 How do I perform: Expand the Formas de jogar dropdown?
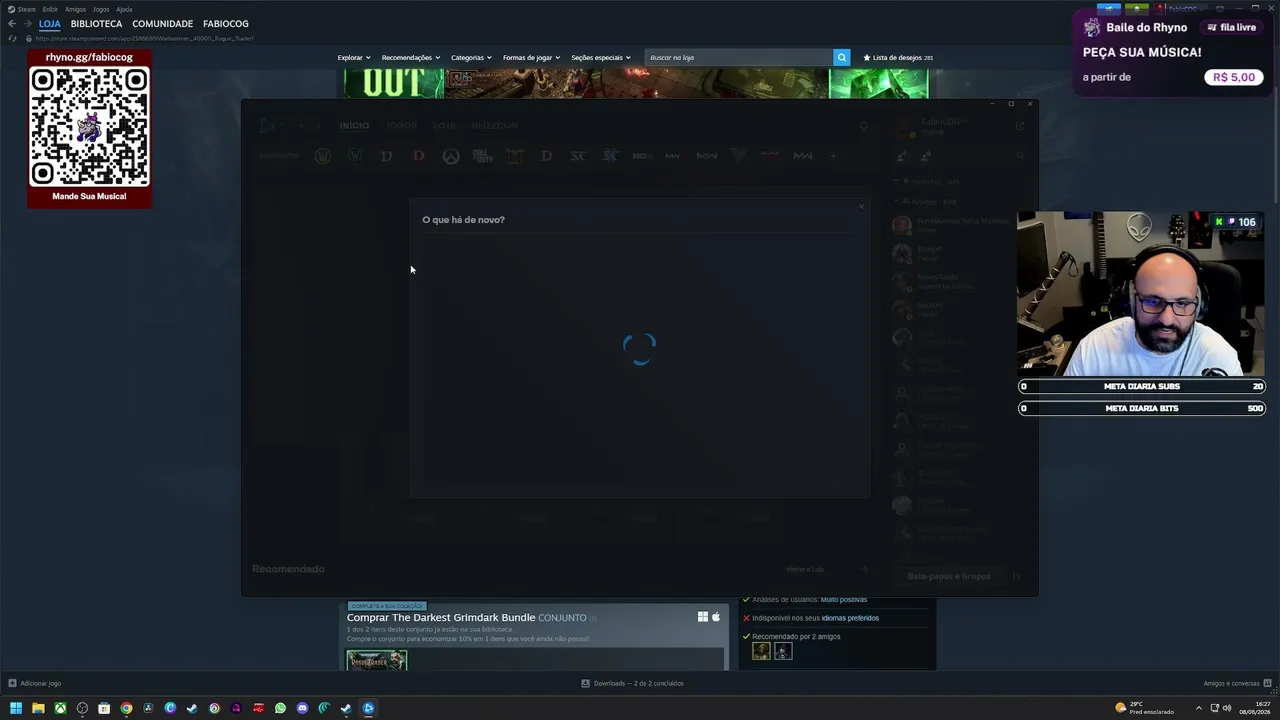click(531, 58)
